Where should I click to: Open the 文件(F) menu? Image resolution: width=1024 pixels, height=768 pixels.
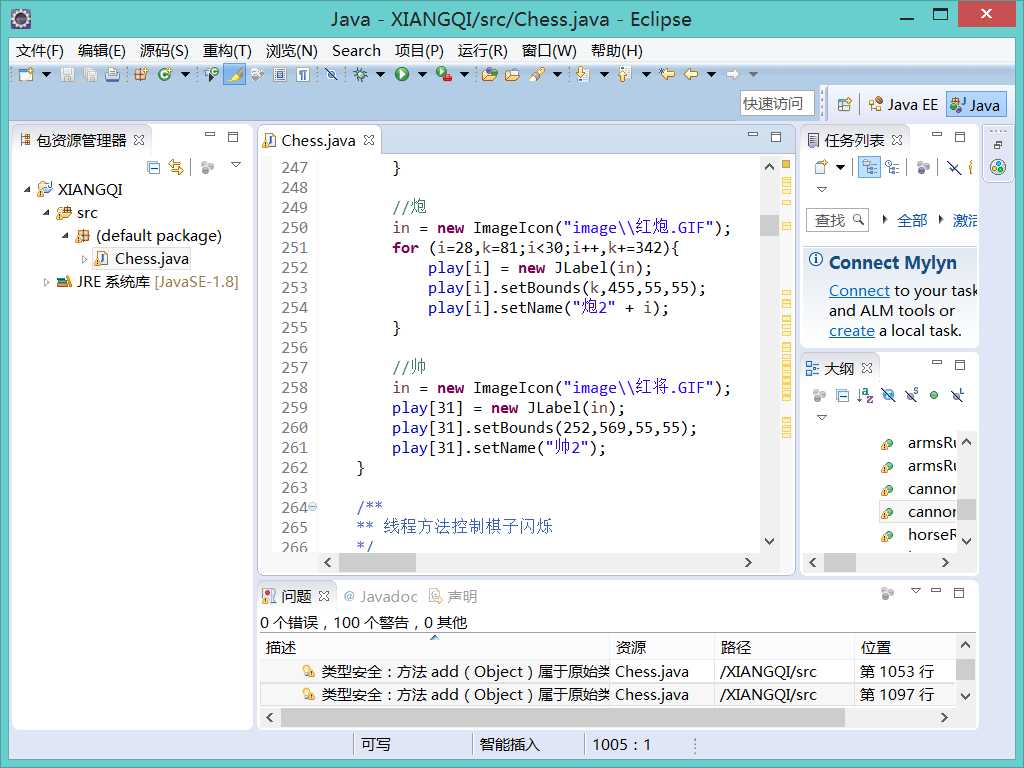coord(39,51)
